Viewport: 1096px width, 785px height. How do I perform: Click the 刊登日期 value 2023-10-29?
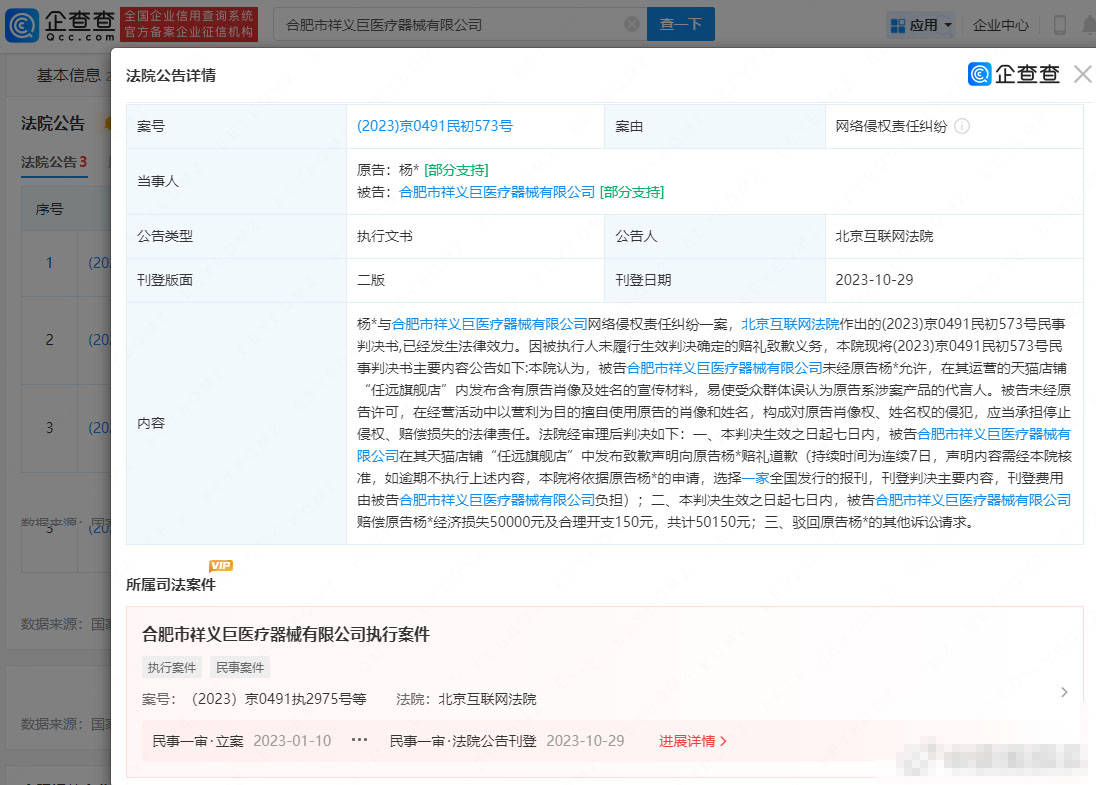click(x=874, y=280)
